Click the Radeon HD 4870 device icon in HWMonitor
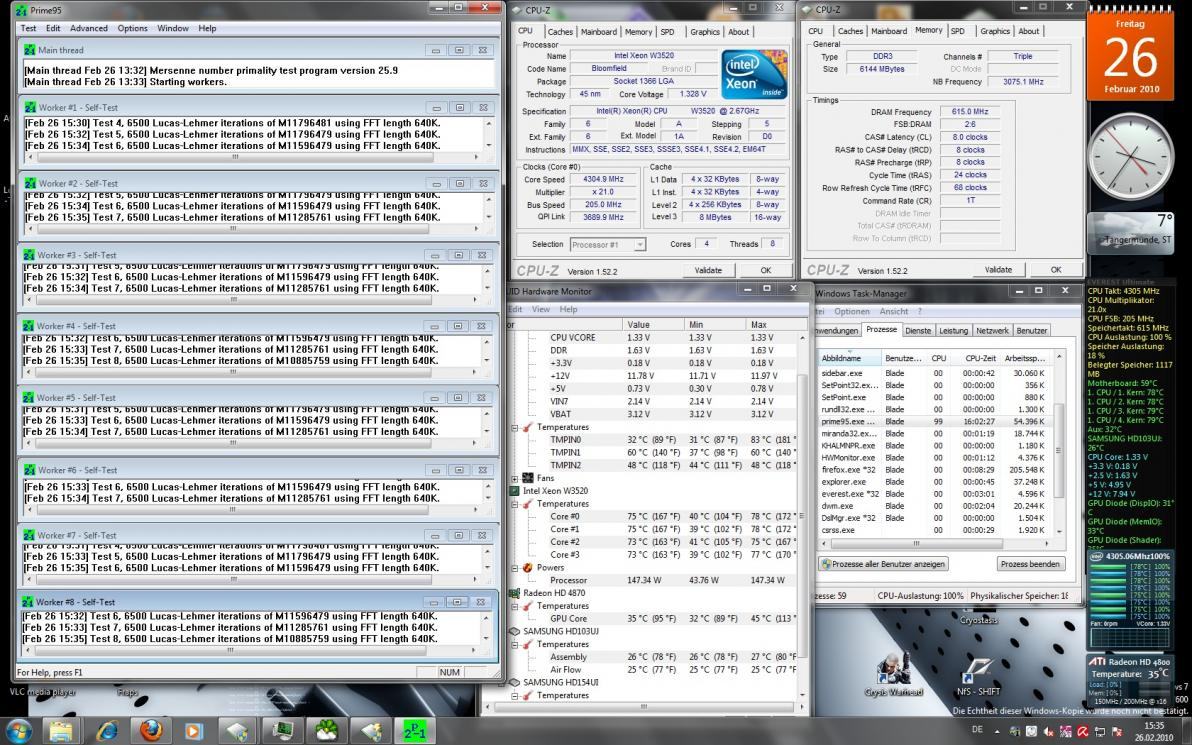1192x745 pixels. (x=515, y=593)
